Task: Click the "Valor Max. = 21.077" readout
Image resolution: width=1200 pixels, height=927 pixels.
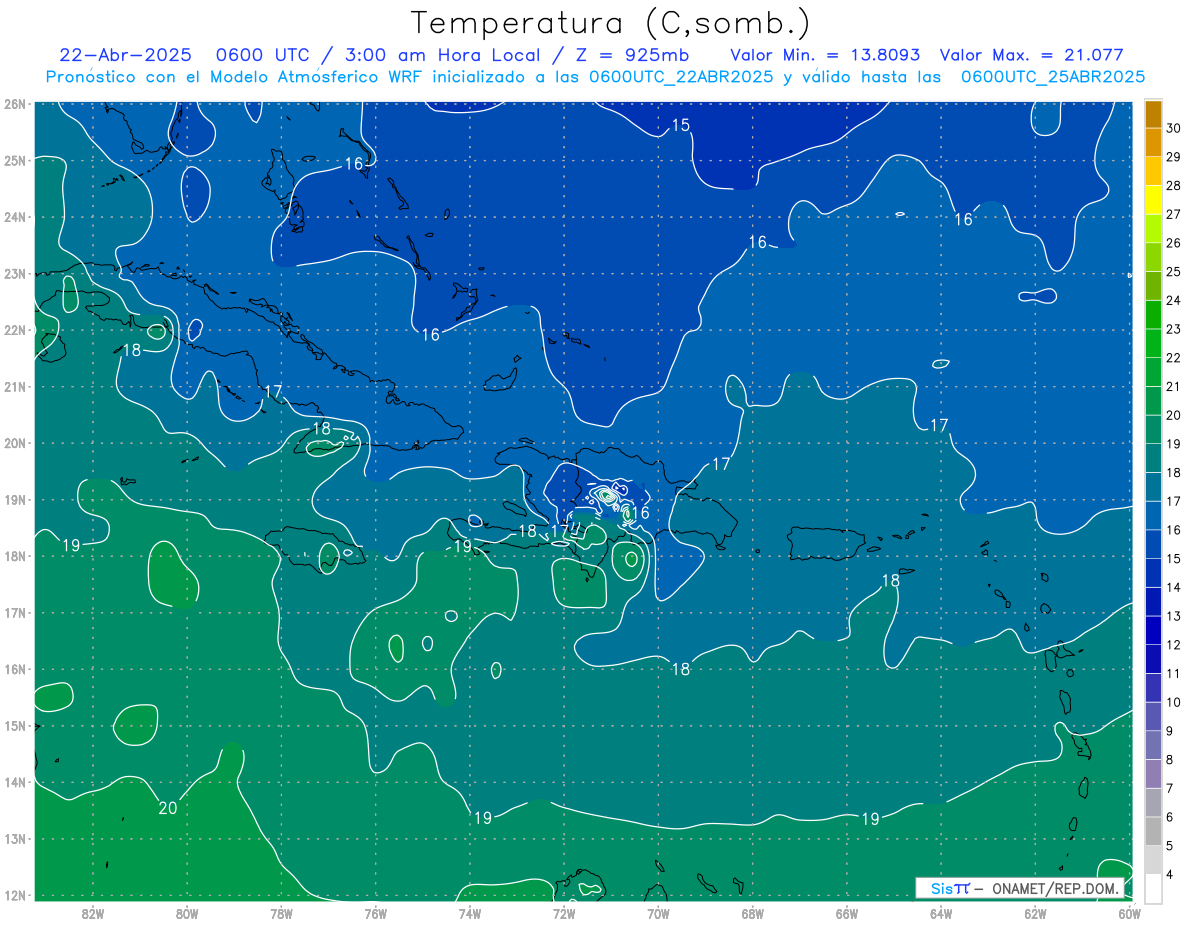Action: coord(1032,55)
